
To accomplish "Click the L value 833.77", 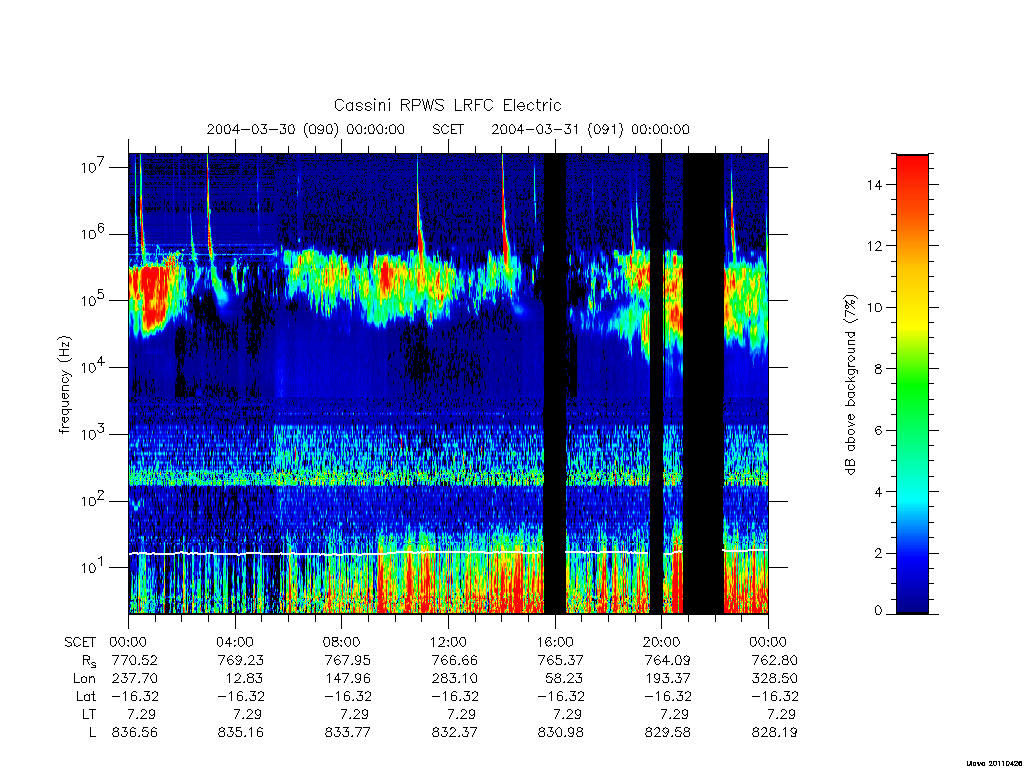I will pyautogui.click(x=347, y=733).
